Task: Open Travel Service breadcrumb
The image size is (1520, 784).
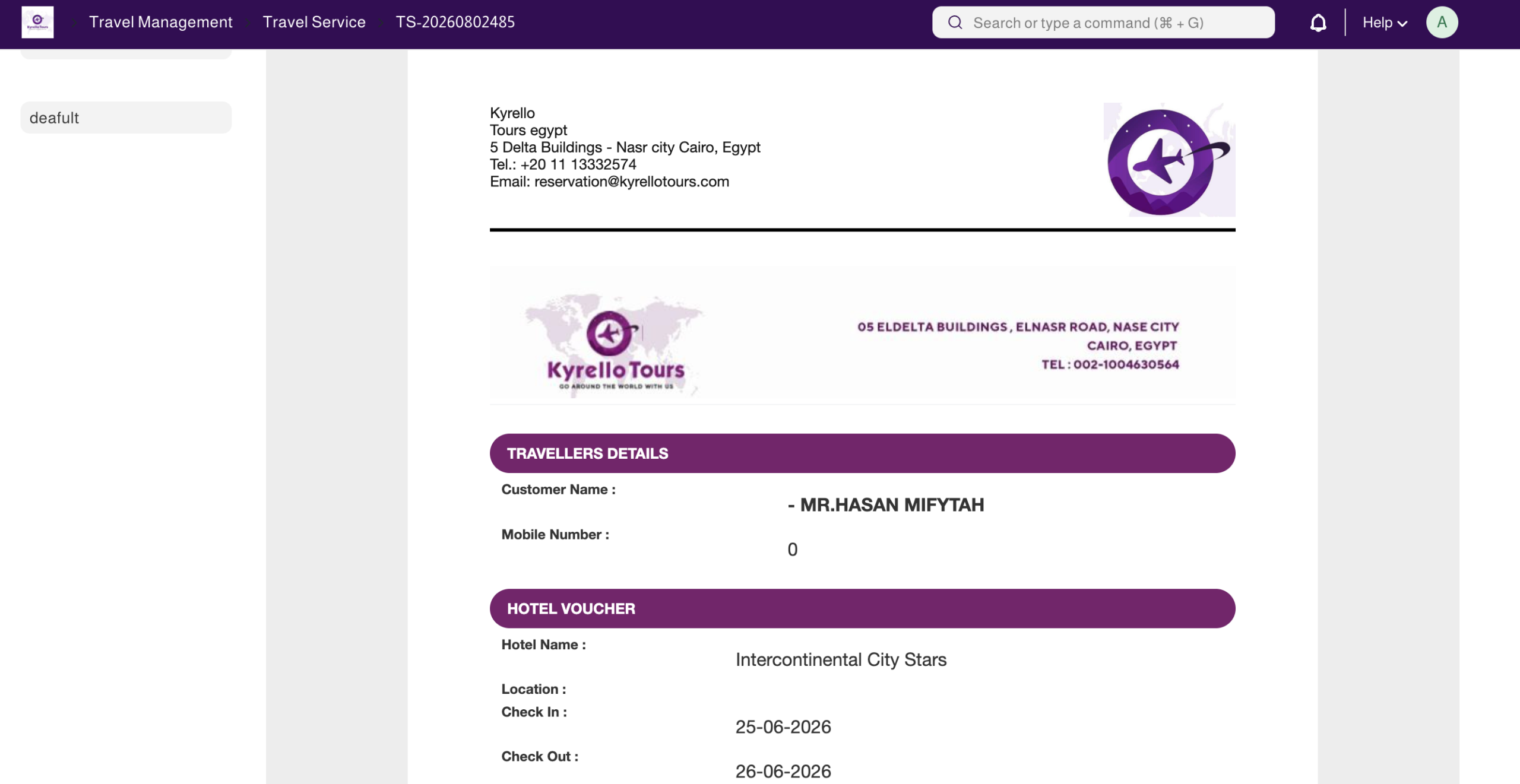Action: tap(314, 22)
